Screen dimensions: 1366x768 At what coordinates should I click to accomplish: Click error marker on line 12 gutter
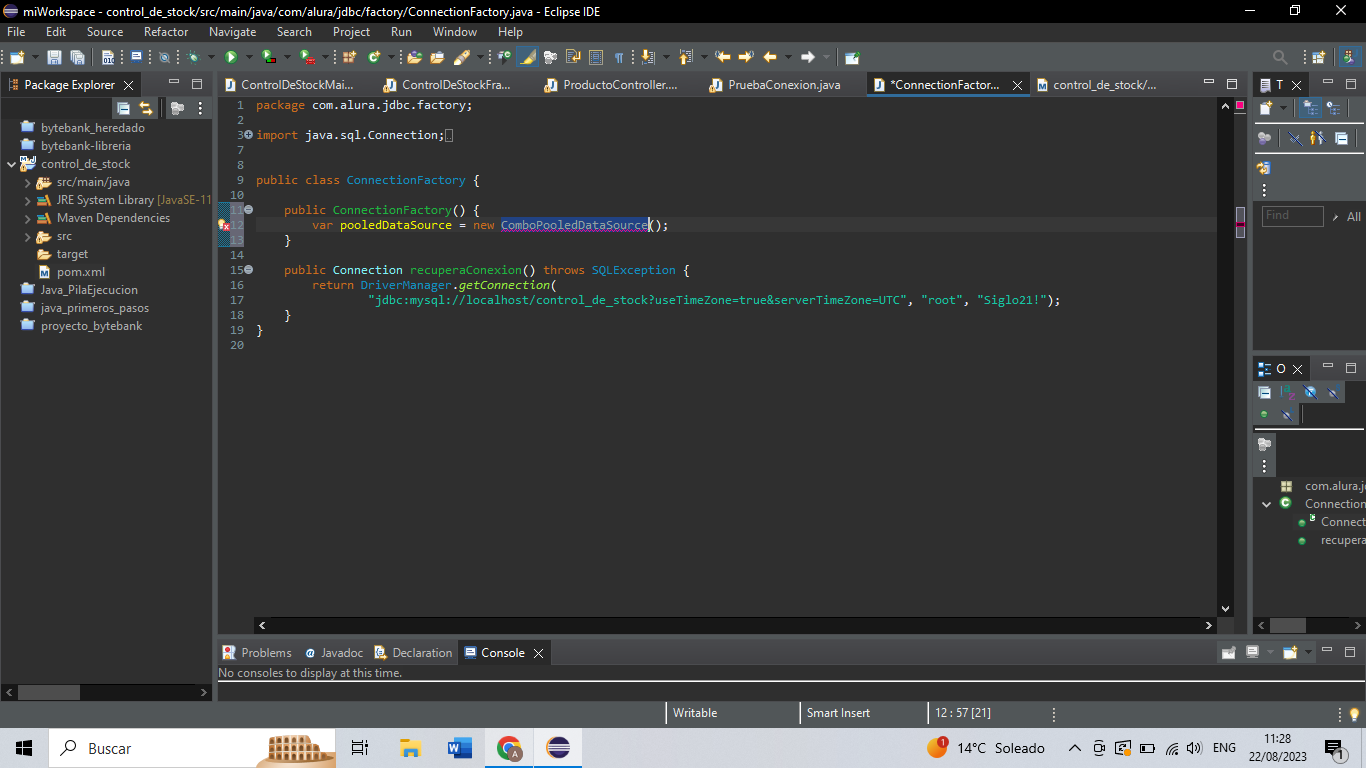click(225, 226)
